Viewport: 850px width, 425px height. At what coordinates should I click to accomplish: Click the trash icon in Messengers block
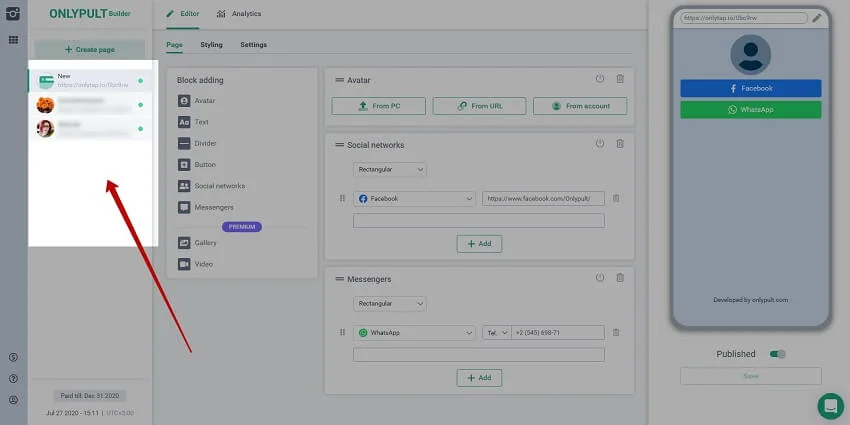click(x=620, y=278)
